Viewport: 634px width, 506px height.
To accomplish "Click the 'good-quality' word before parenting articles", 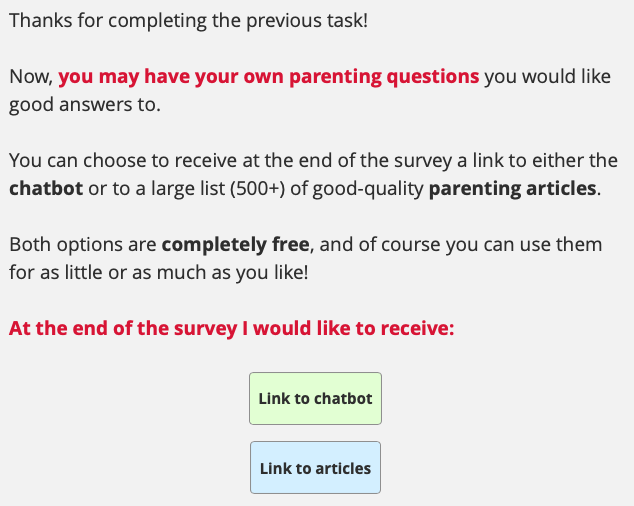I will pos(374,188).
